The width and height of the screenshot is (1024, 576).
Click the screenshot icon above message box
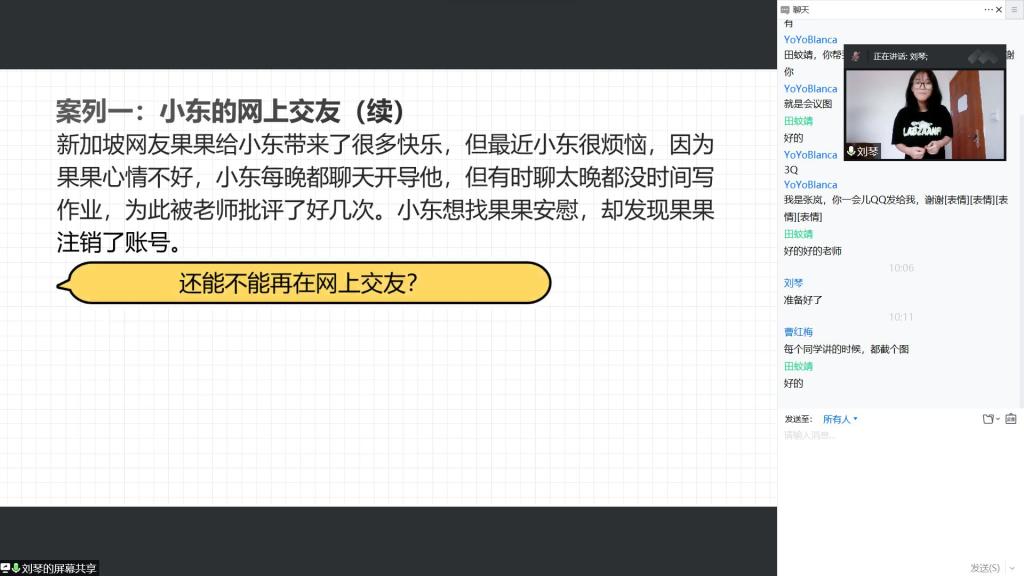point(1011,419)
